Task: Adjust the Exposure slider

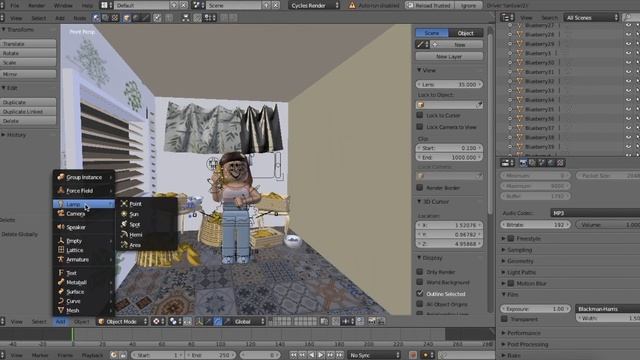Action: click(x=535, y=309)
